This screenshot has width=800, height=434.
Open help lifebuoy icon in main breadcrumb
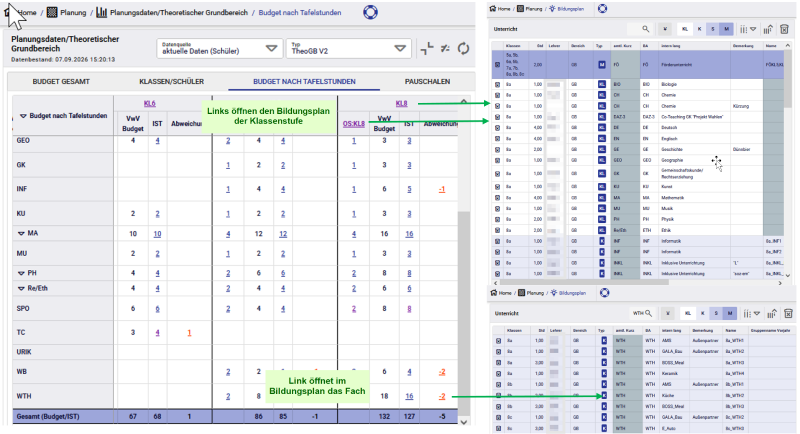370,12
